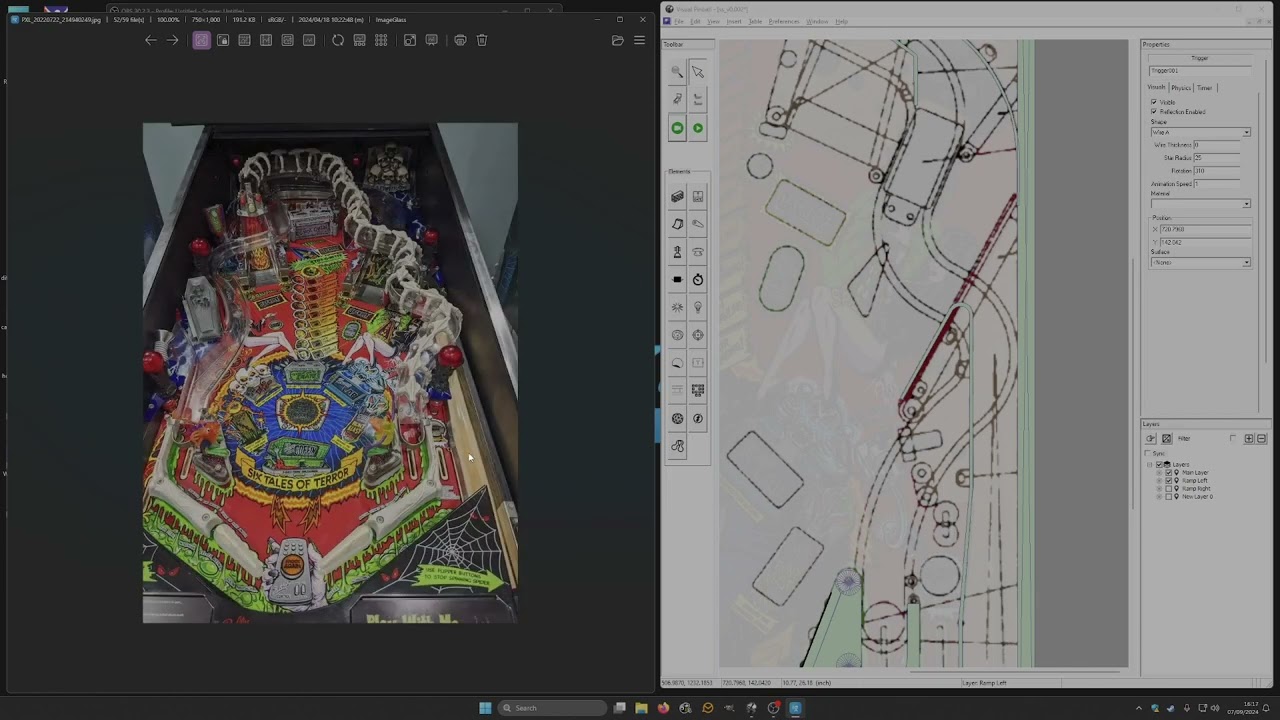Click the Star Radius value field
This screenshot has width=1280, height=720.
coord(1216,158)
